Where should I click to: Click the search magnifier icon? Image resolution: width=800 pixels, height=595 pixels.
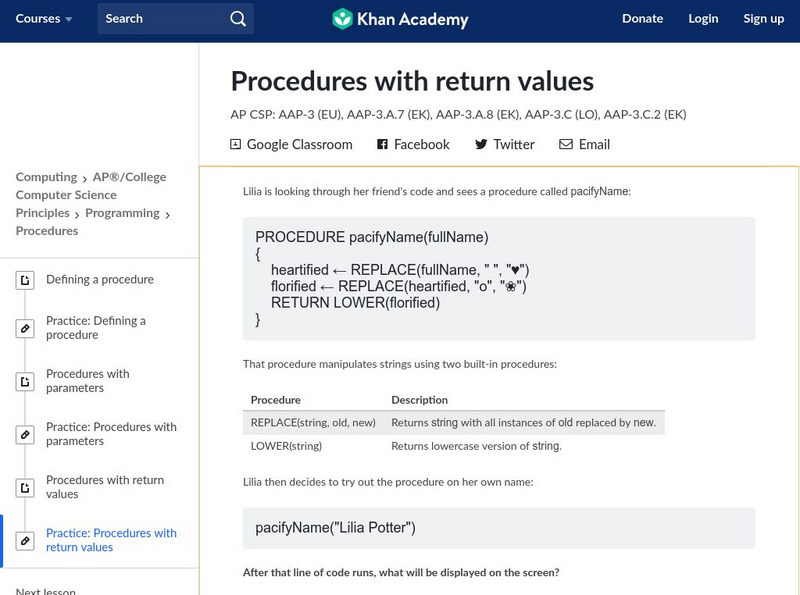(237, 19)
